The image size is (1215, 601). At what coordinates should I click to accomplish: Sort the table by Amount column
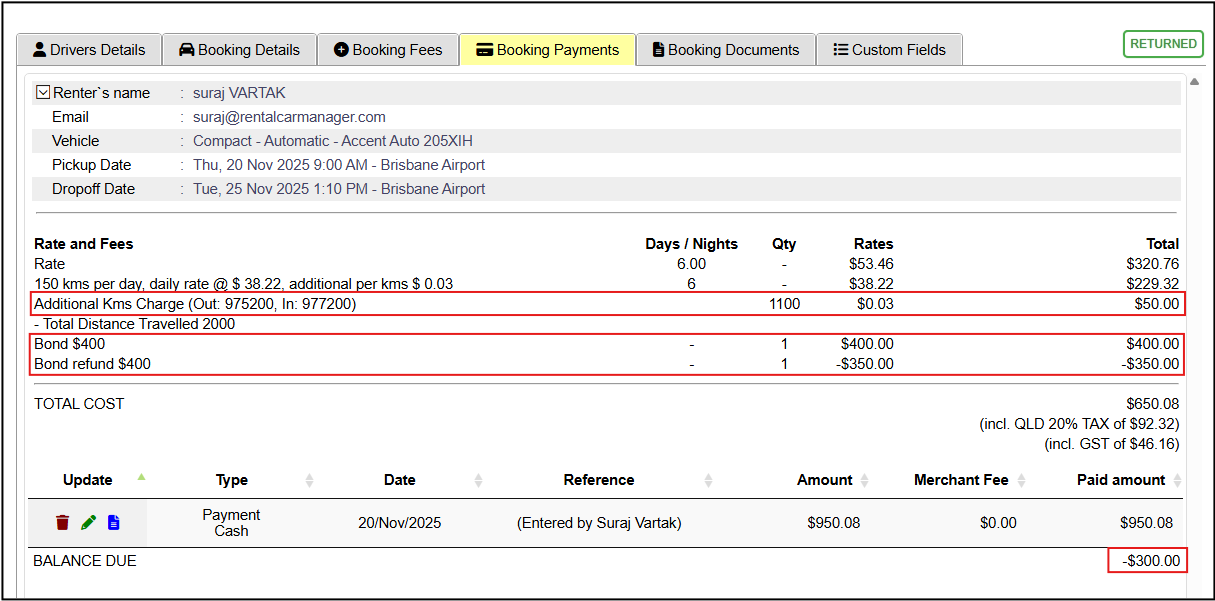pyautogui.click(x=824, y=480)
